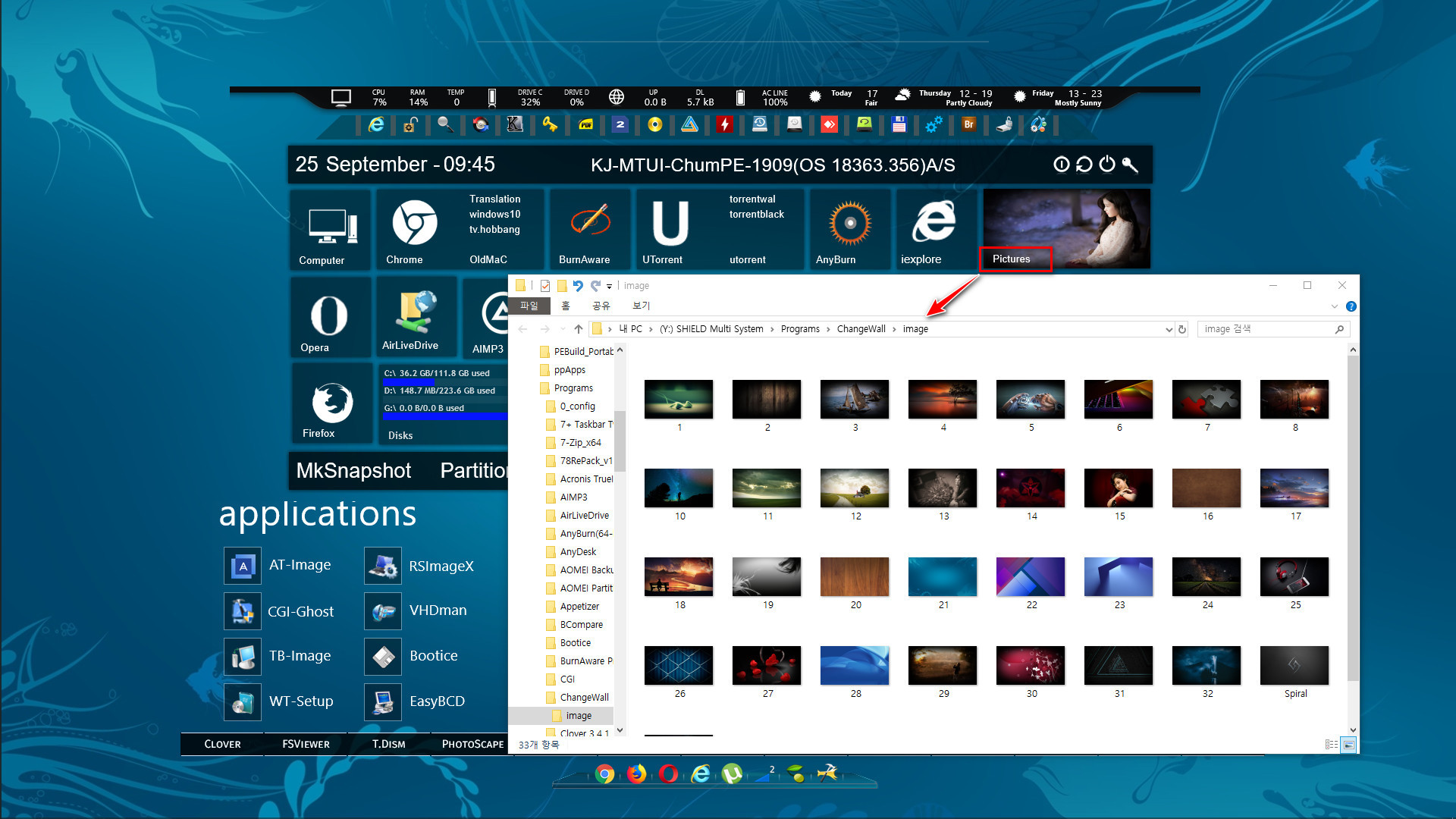Click the (Y:) SHIELD Multi System breadcrumb

(x=711, y=329)
